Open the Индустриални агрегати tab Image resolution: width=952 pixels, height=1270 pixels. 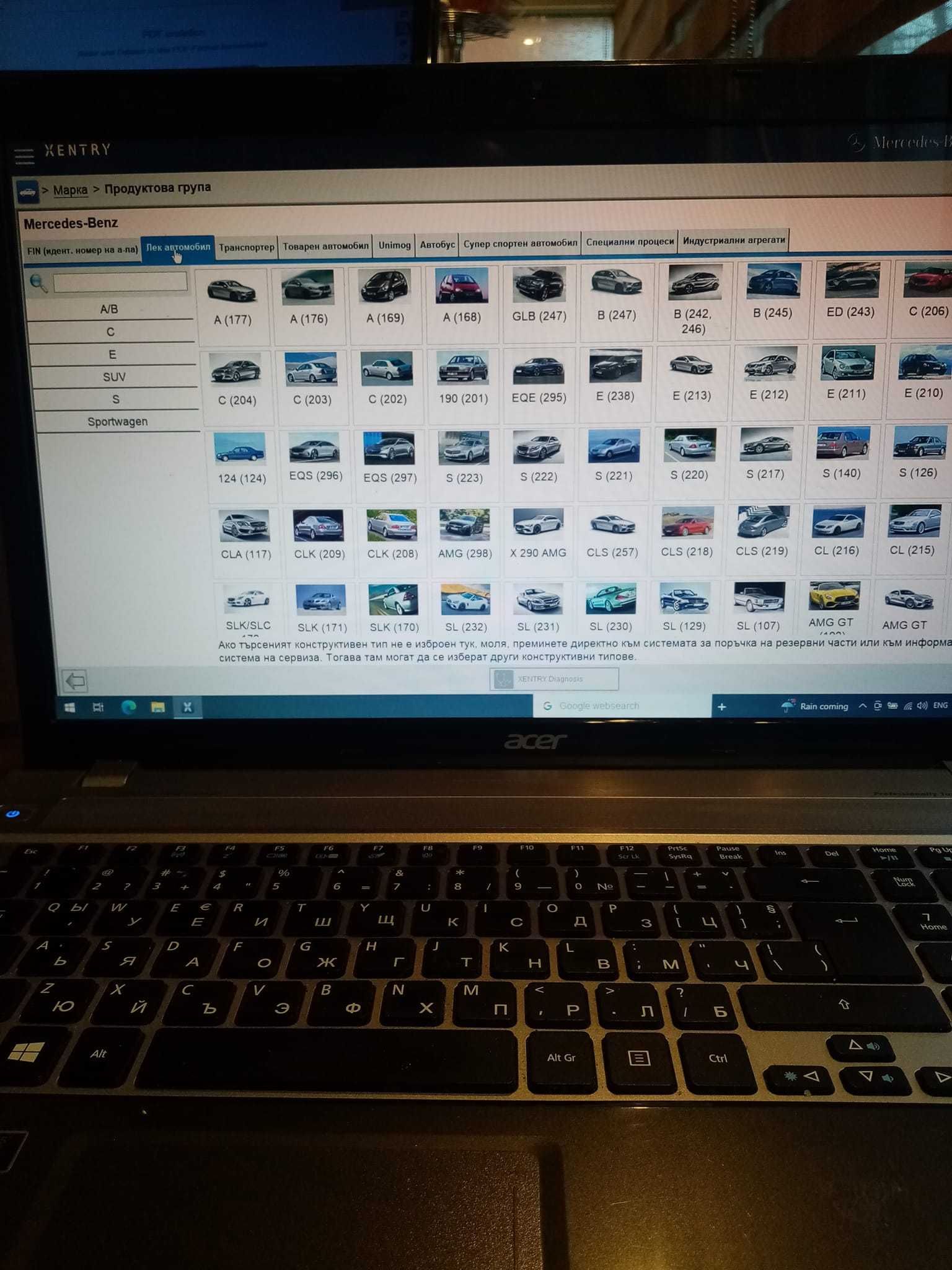(734, 240)
